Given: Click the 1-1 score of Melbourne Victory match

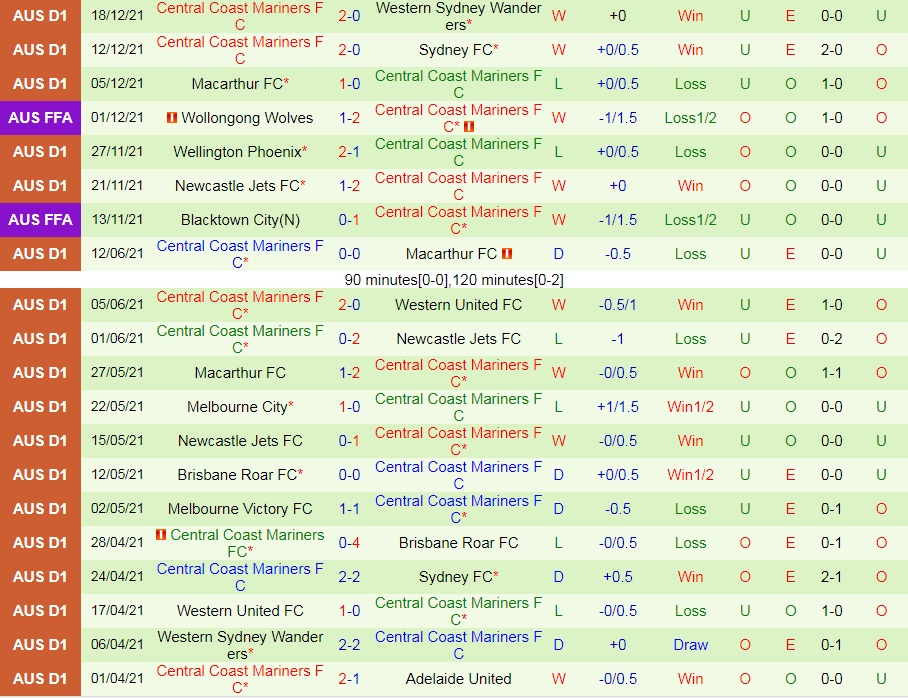Looking at the screenshot, I should point(349,509).
